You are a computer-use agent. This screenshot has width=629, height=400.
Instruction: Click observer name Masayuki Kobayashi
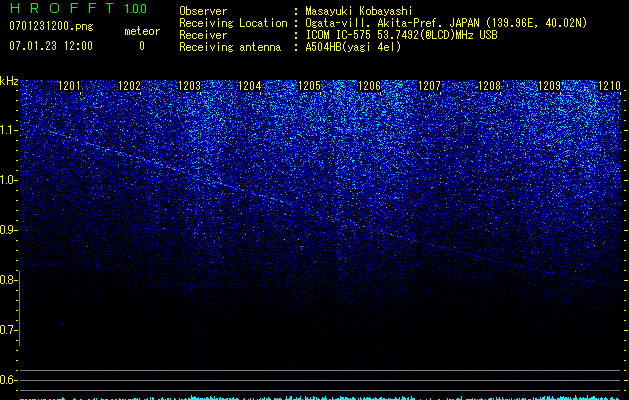point(359,11)
